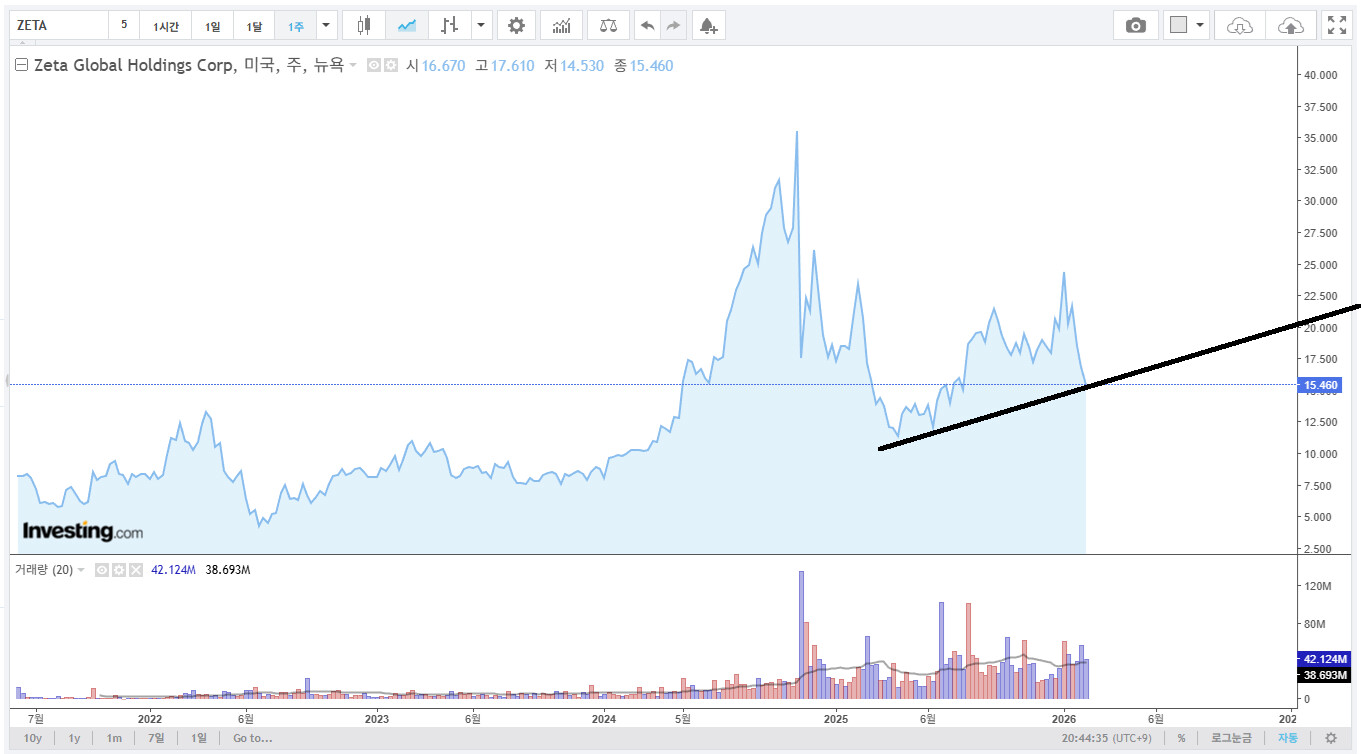Select 1달 interval
The image size is (1361, 754).
pos(254,26)
